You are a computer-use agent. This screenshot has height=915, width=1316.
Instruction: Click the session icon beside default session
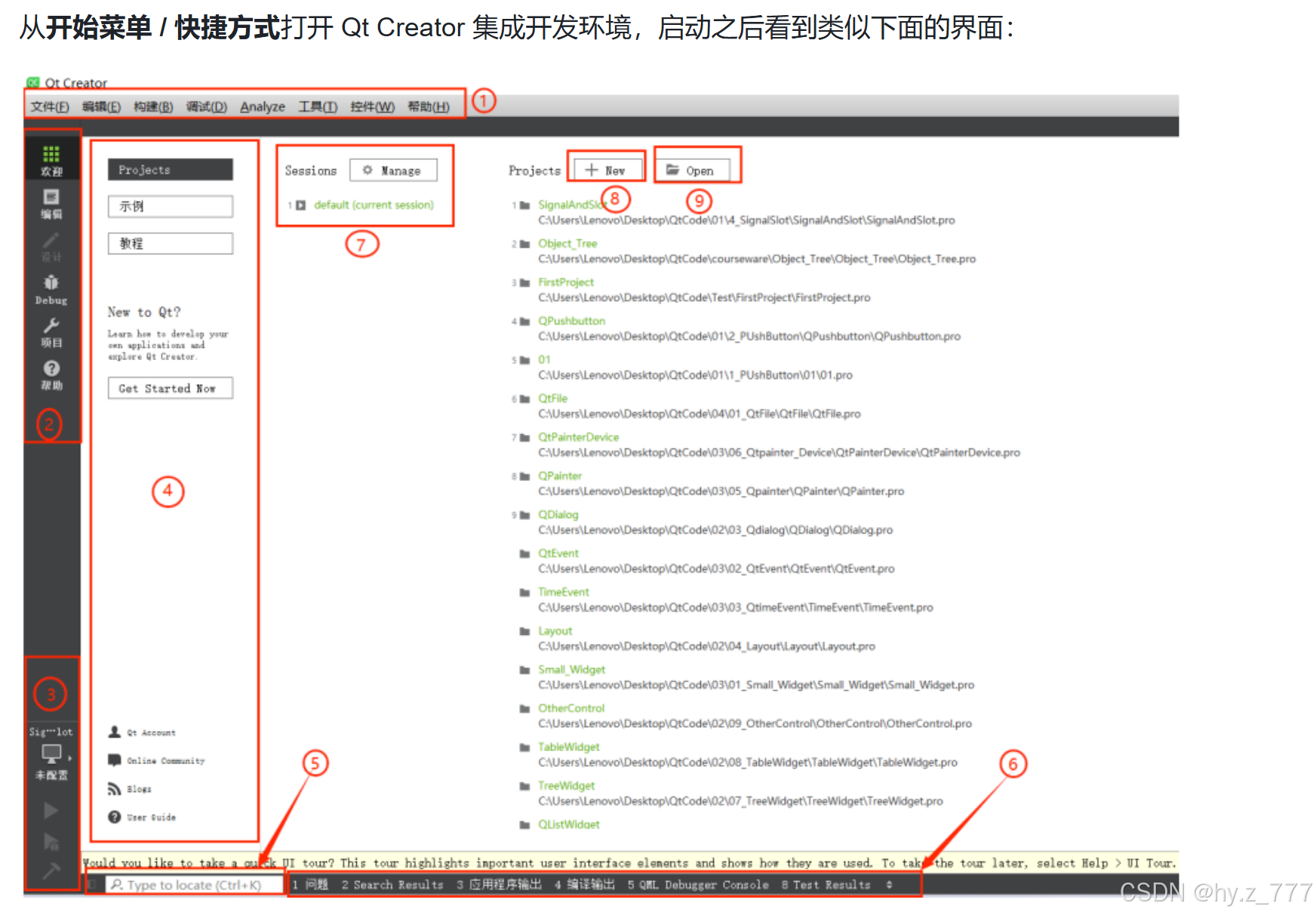coord(301,205)
